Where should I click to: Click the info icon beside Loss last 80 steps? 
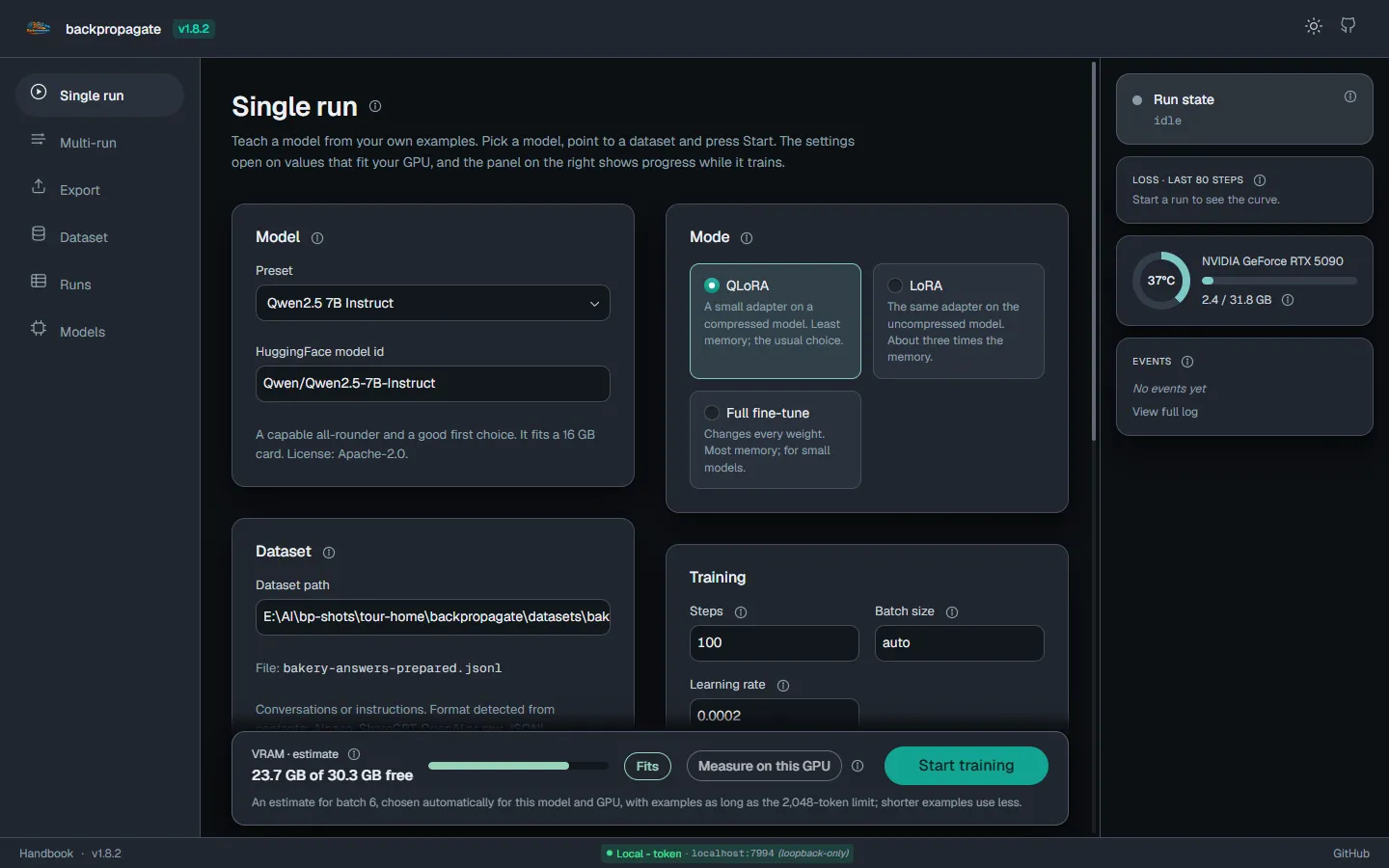click(x=1260, y=180)
